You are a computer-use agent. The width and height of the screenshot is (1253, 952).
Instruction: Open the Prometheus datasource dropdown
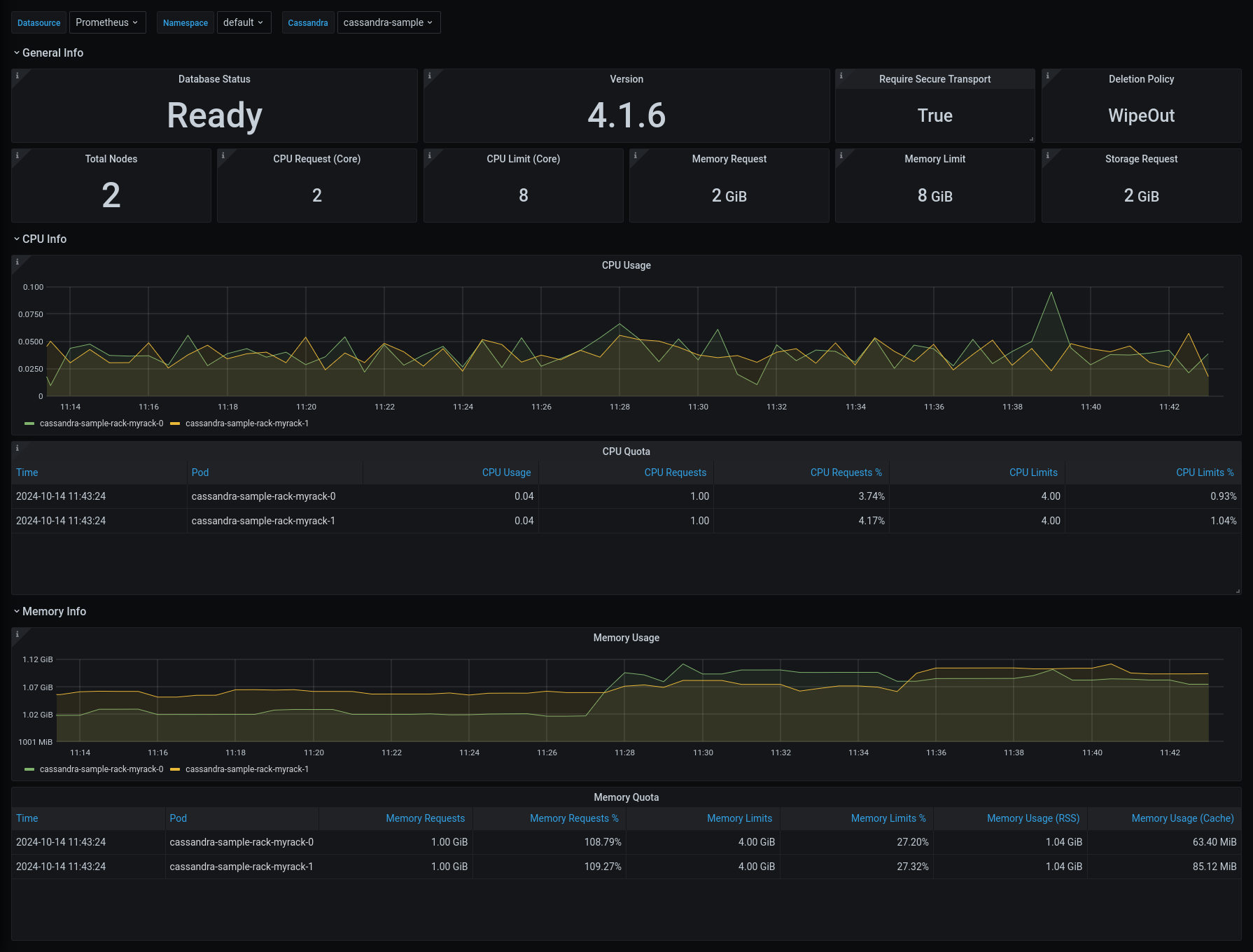tap(107, 22)
